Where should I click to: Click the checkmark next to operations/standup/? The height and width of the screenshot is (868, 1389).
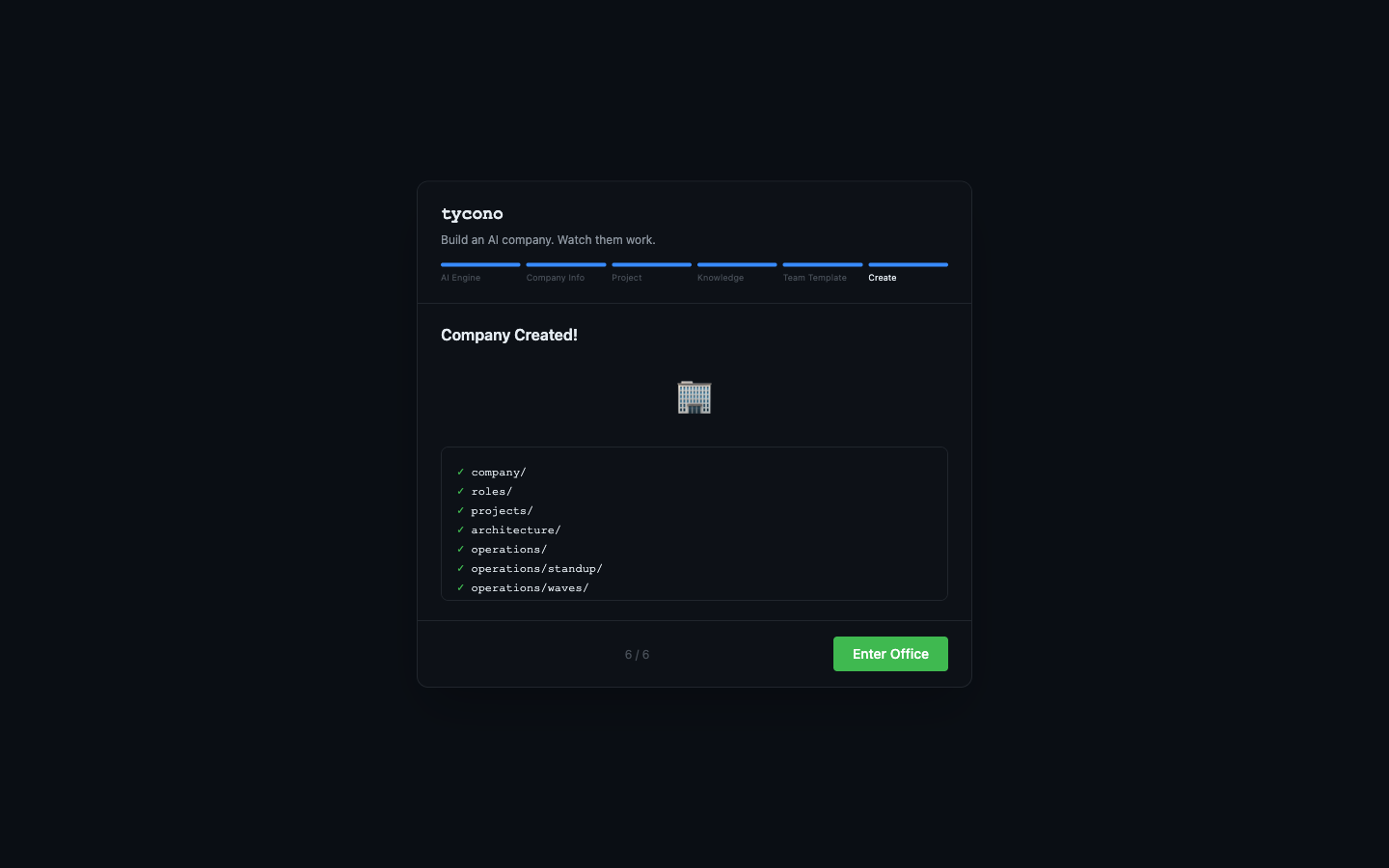click(x=460, y=568)
